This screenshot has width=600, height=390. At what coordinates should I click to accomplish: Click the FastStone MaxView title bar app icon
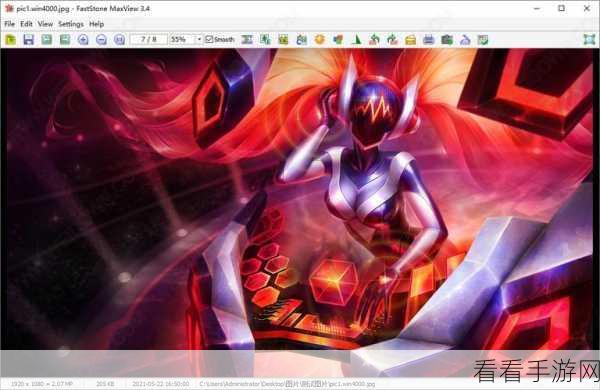pyautogui.click(x=10, y=8)
